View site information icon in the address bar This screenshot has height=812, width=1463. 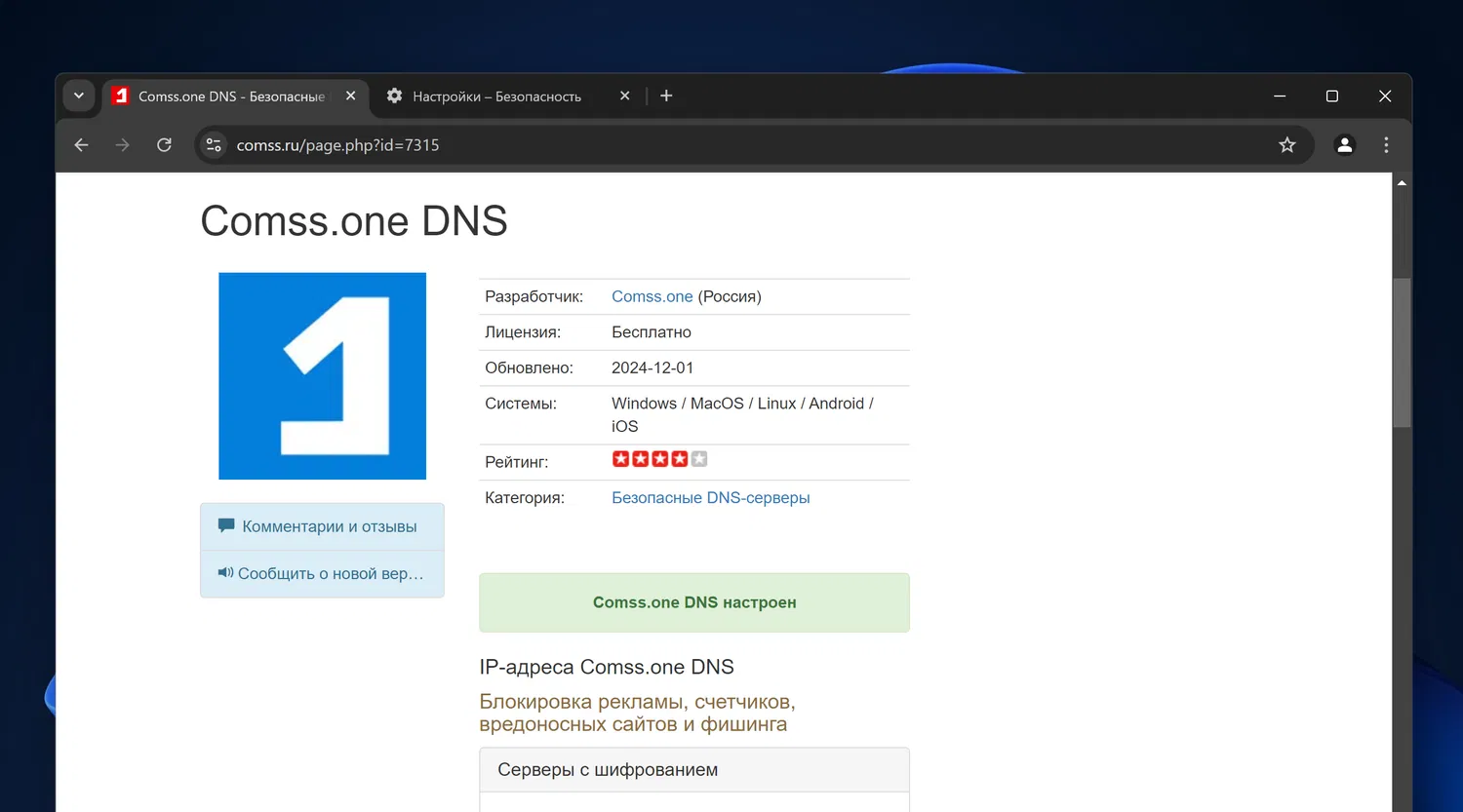click(214, 145)
